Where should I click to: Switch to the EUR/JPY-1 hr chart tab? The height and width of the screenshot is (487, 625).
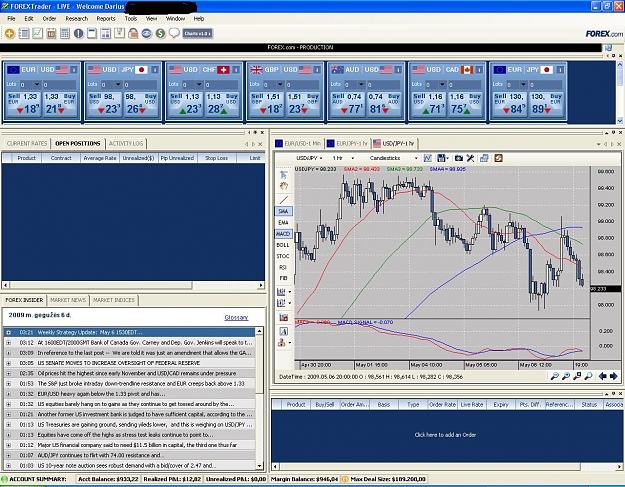tap(347, 143)
